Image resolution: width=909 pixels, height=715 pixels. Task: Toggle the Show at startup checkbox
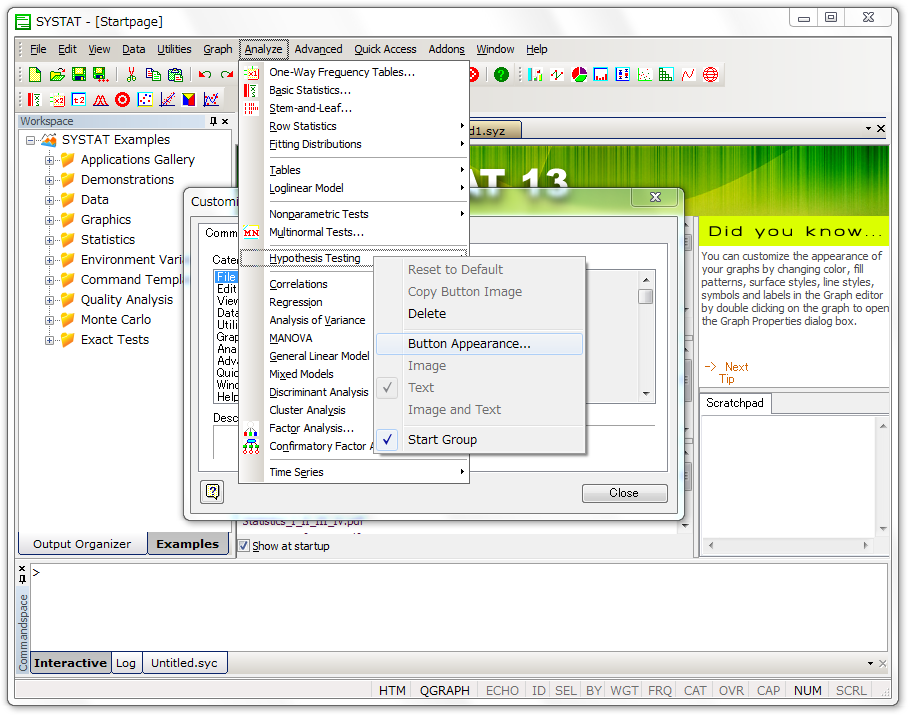coord(244,546)
